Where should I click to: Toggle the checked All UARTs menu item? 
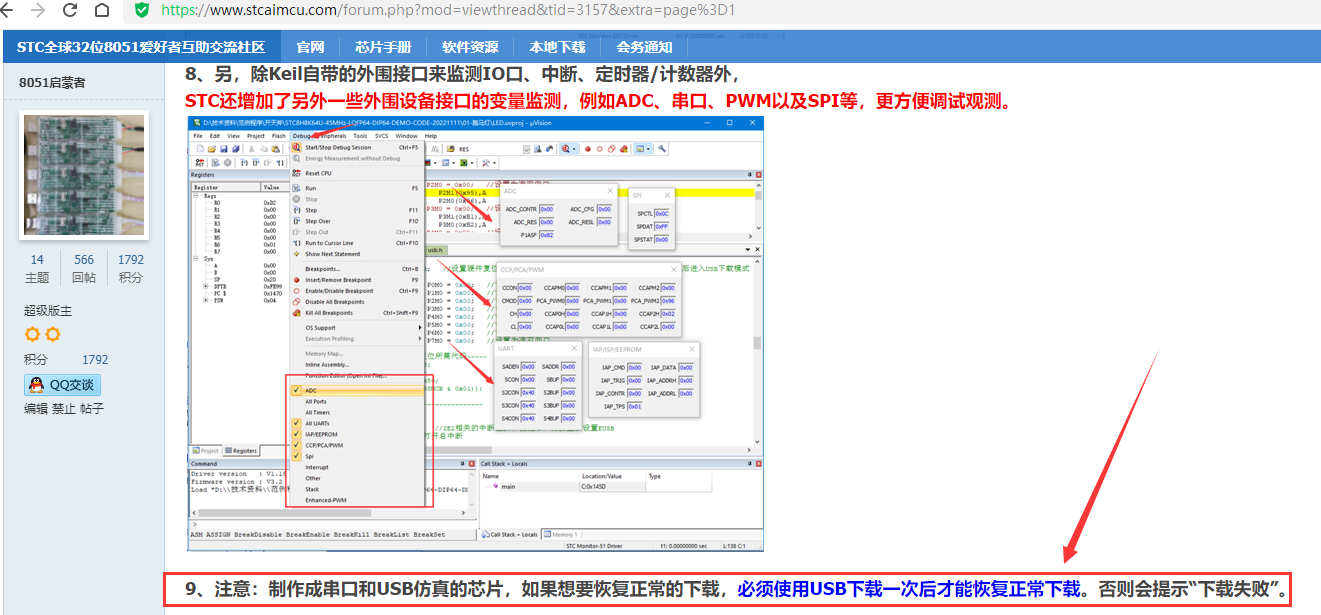[x=357, y=424]
